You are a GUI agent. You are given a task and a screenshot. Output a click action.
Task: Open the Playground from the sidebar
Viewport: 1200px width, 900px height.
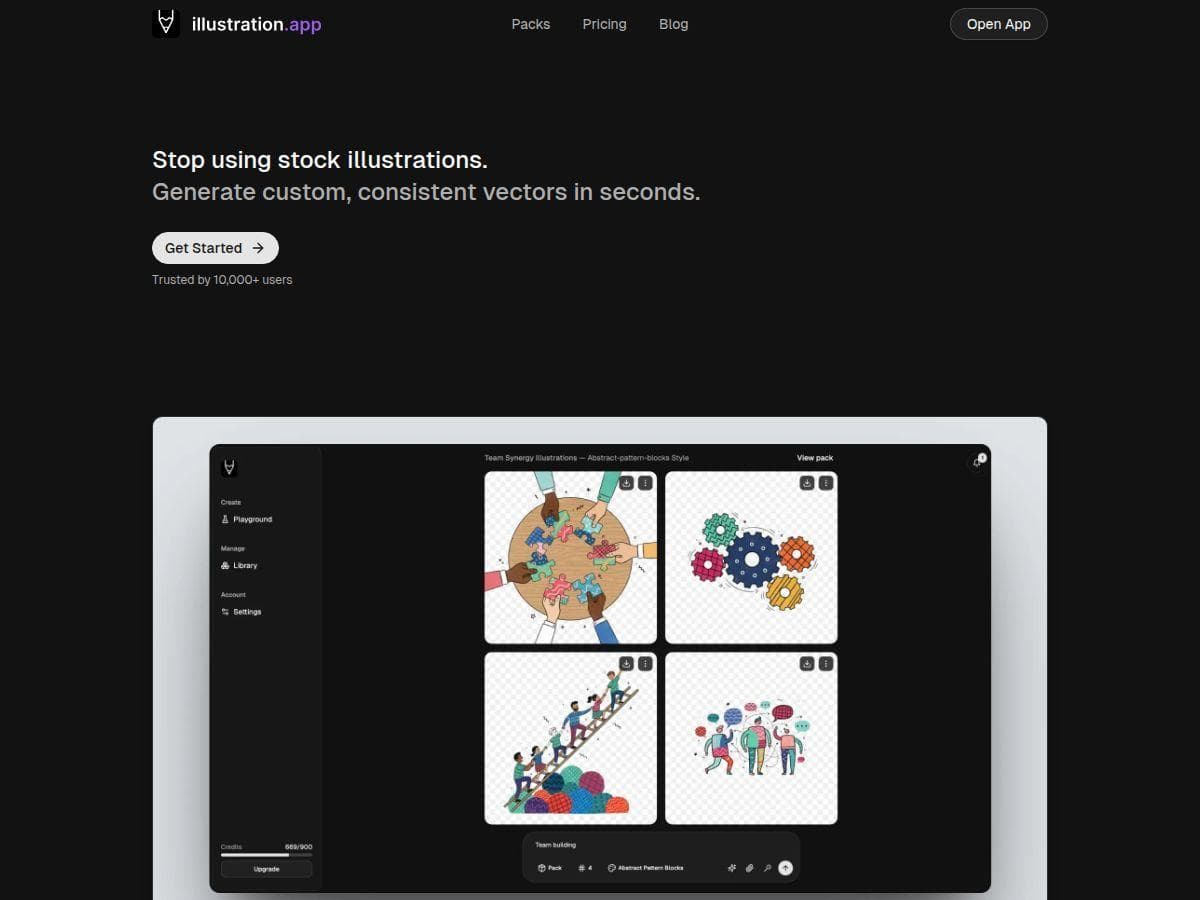coord(250,519)
